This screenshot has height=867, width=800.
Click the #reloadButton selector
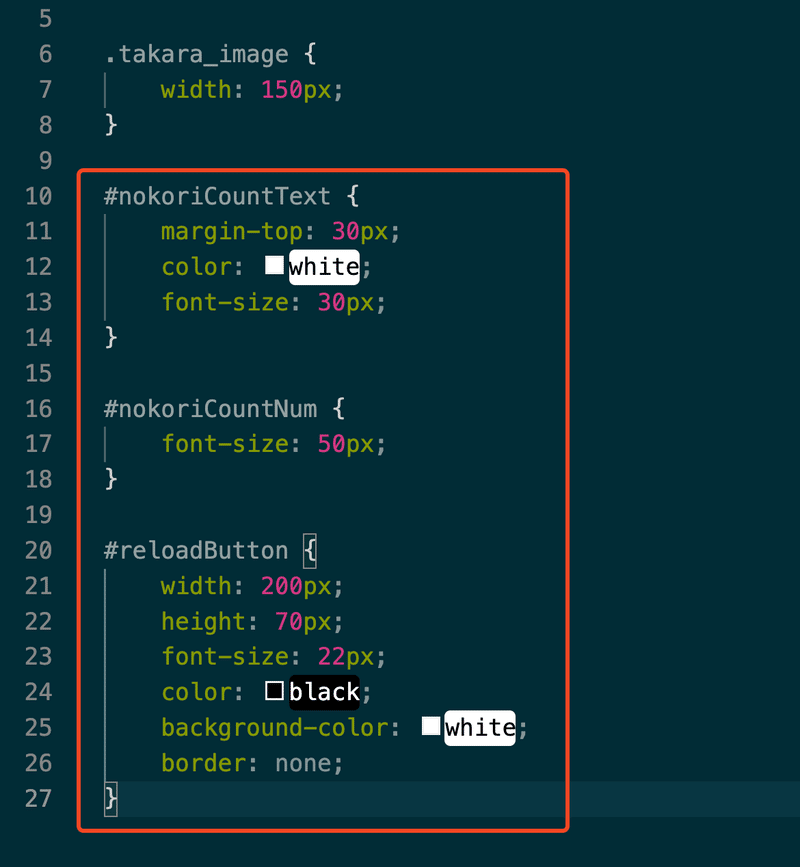pyautogui.click(x=196, y=551)
